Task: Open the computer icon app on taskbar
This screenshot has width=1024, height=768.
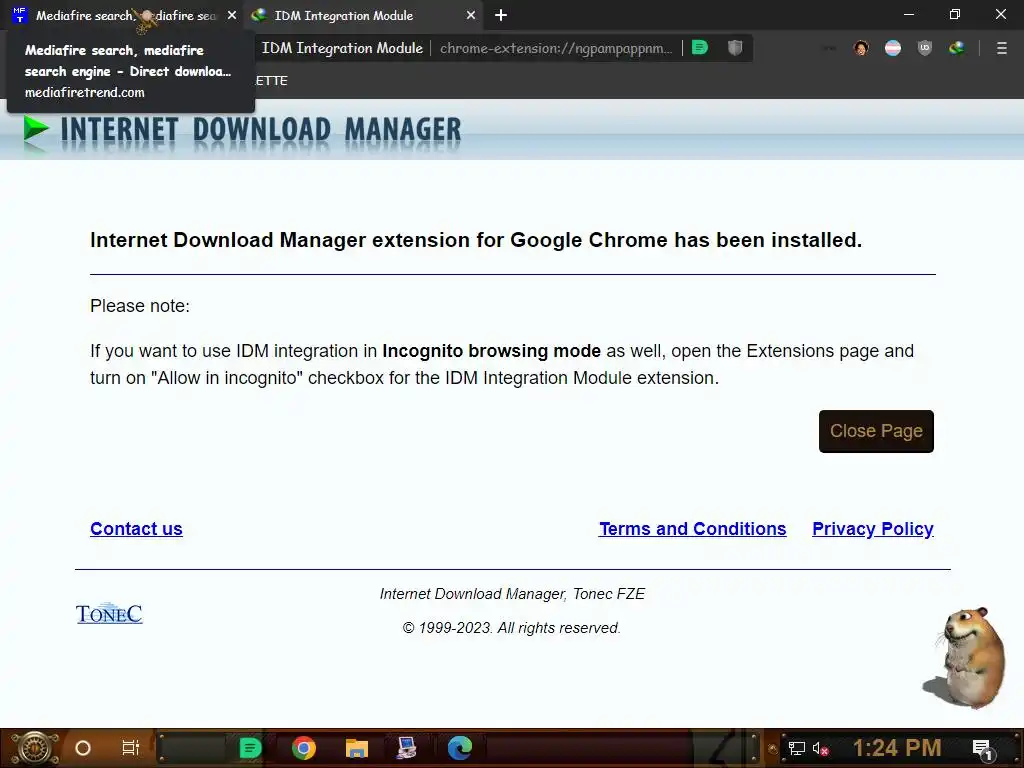Action: [x=406, y=748]
